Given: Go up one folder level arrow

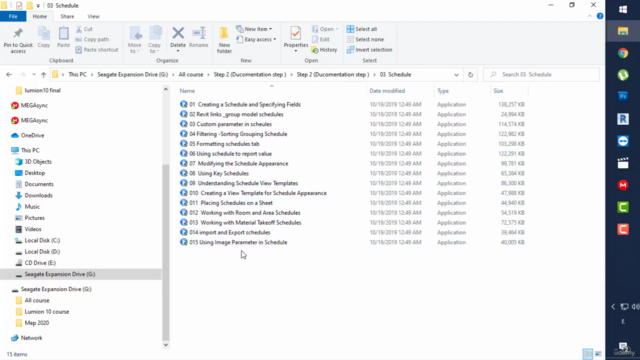Looking at the screenshot, I should (43, 75).
